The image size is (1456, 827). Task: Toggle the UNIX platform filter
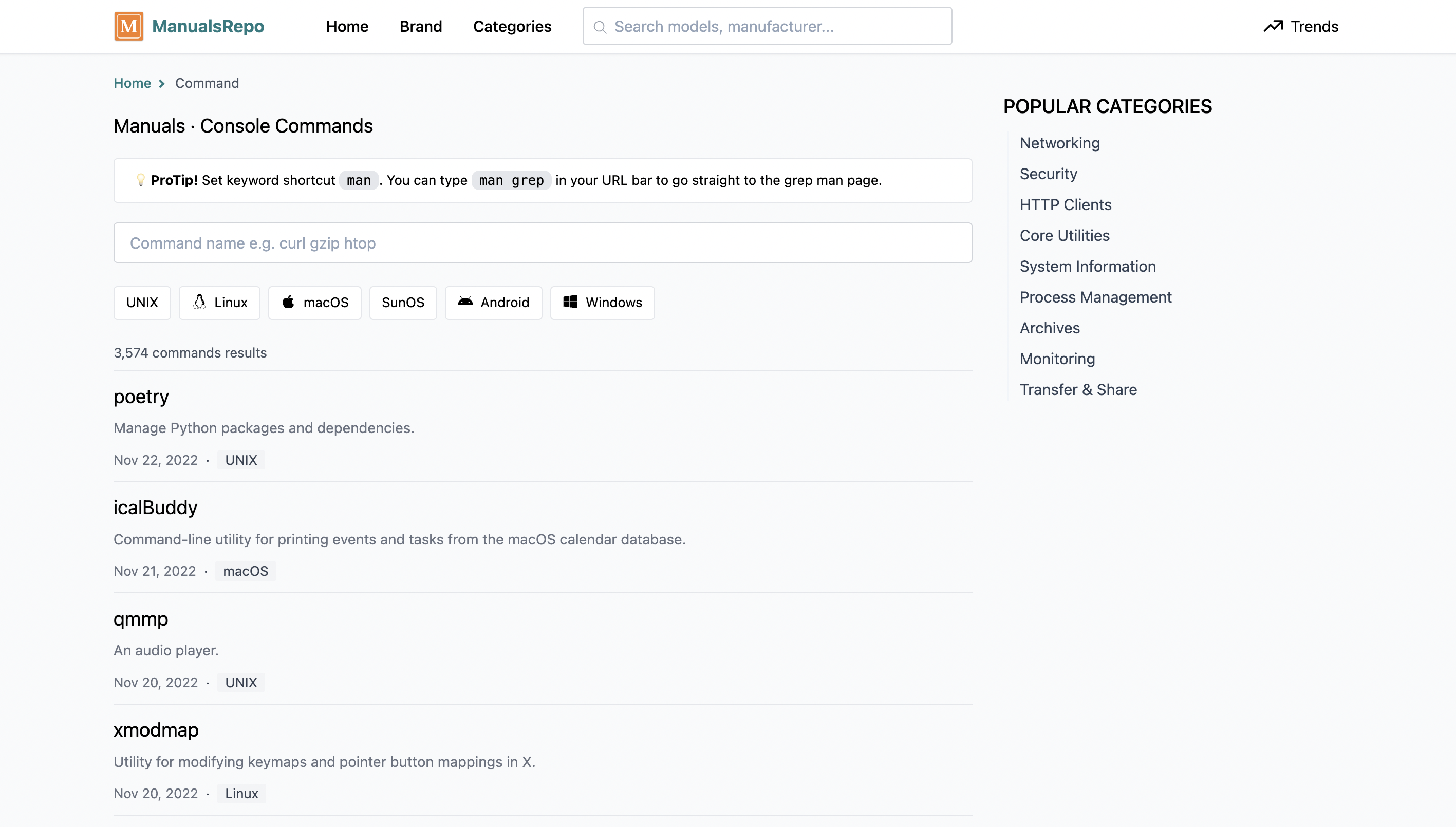click(142, 303)
